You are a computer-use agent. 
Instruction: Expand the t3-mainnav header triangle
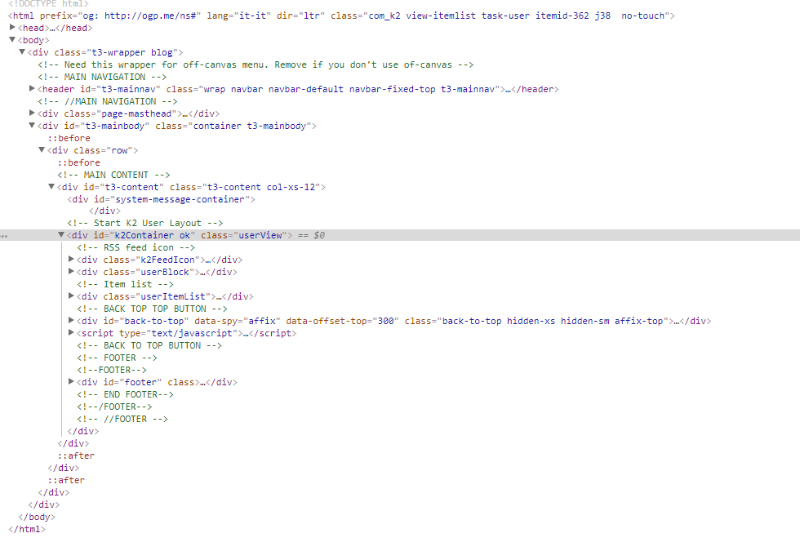point(32,89)
